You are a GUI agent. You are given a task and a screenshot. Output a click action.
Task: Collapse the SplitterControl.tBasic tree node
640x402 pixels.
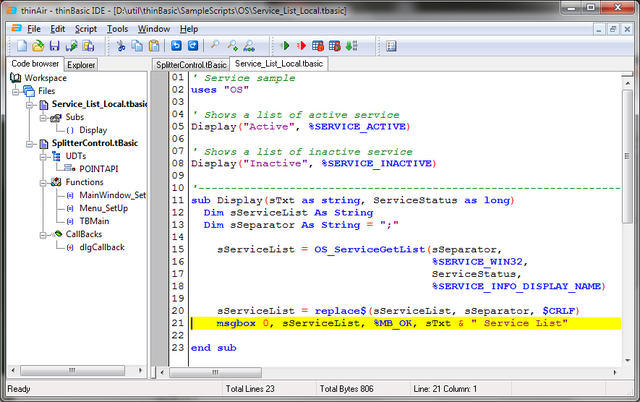click(29, 144)
